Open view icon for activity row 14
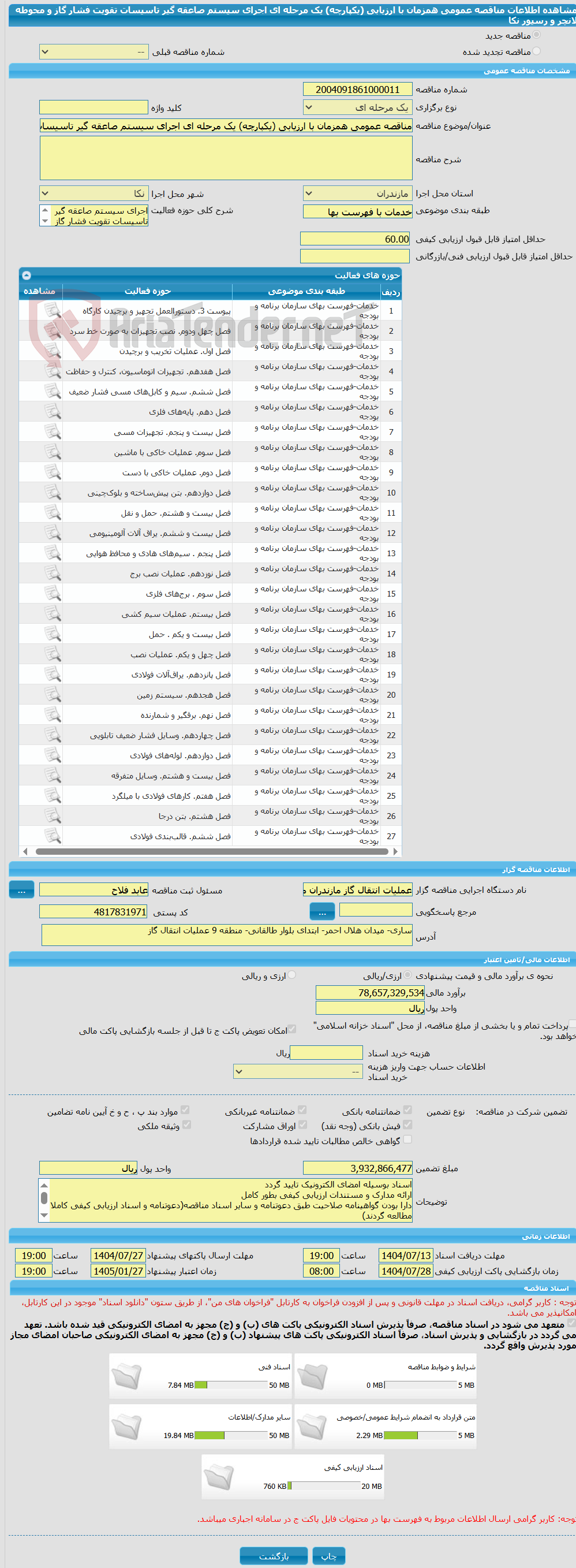Image resolution: width=576 pixels, height=1568 pixels. point(53,573)
